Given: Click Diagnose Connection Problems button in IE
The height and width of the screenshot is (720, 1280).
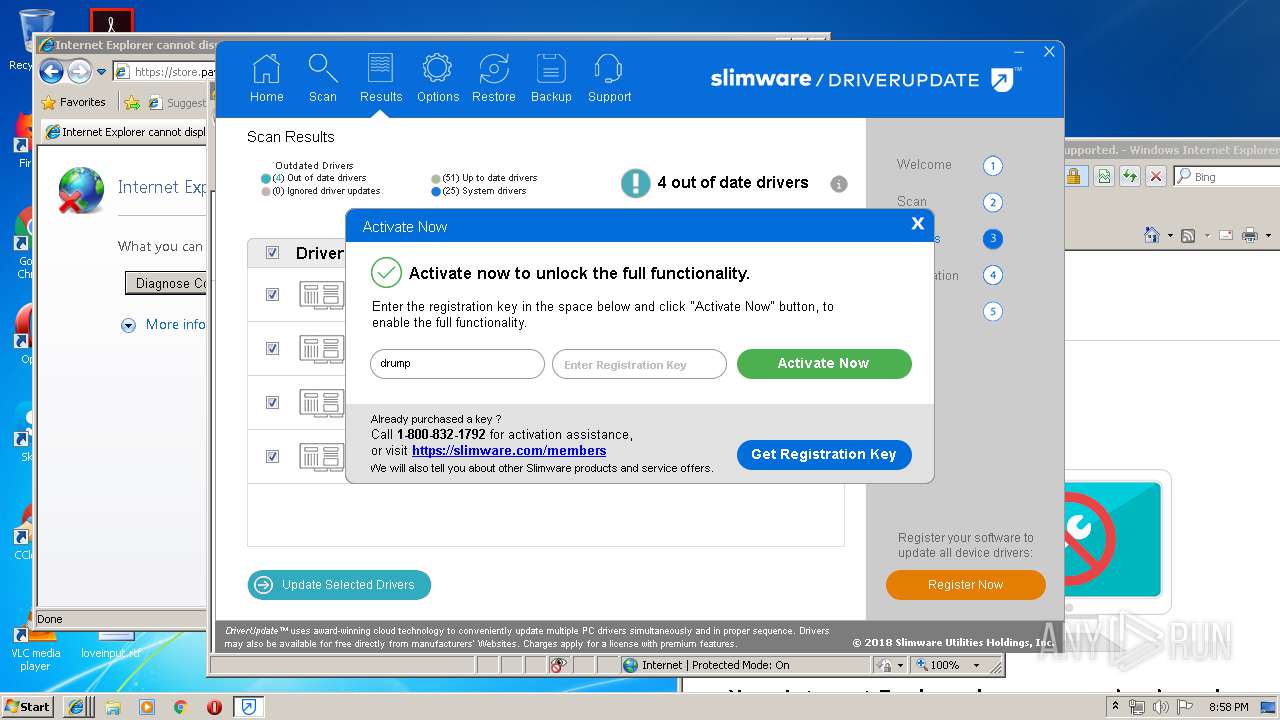Looking at the screenshot, I should click(166, 283).
